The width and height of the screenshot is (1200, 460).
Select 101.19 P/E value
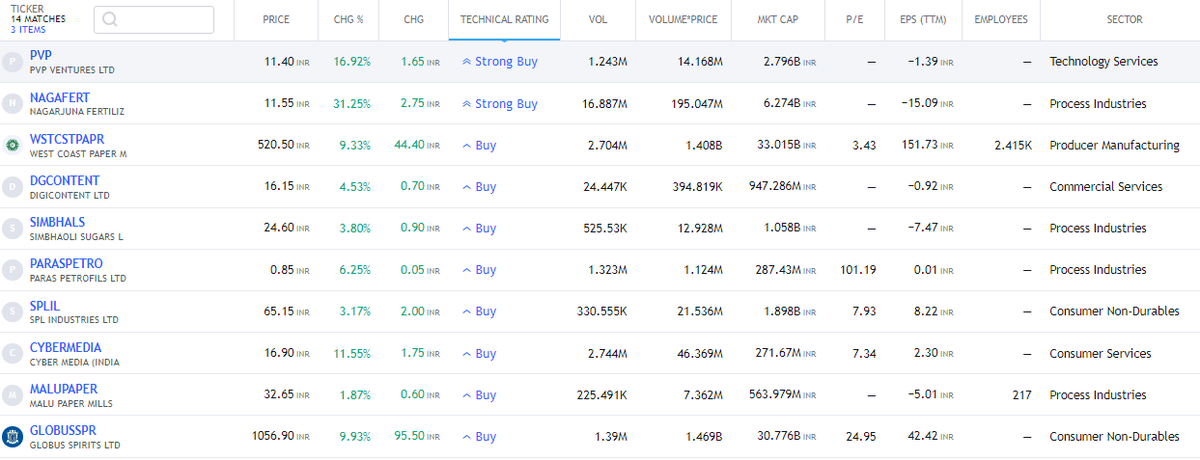pyautogui.click(x=858, y=270)
